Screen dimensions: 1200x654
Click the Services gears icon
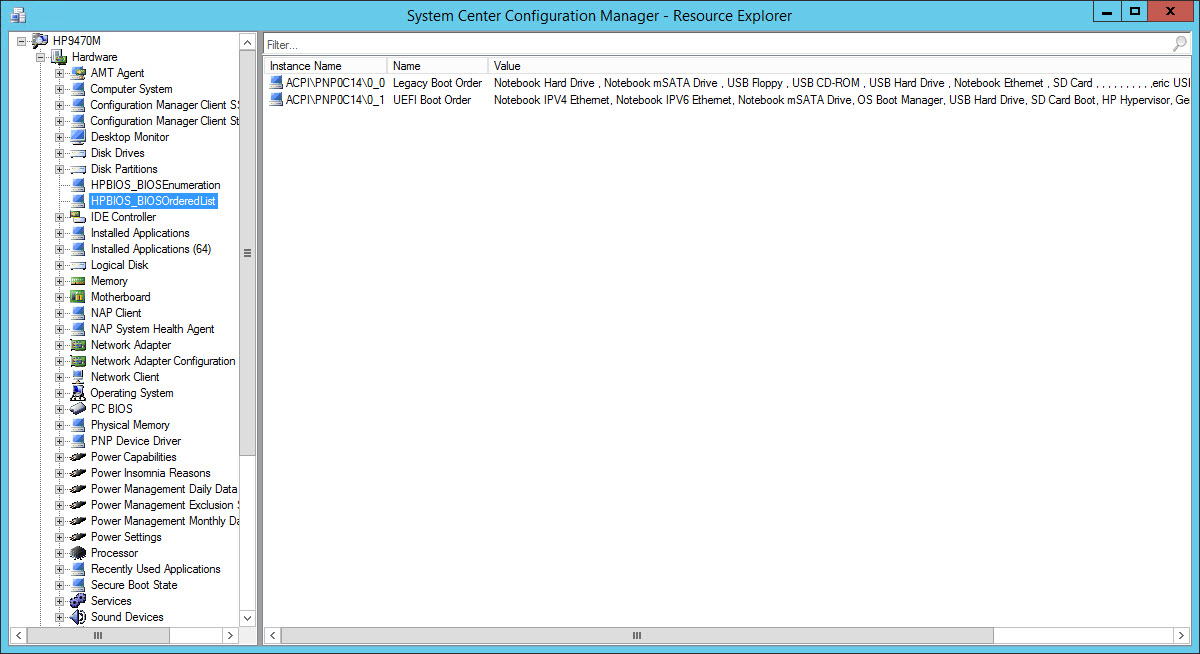click(x=78, y=601)
